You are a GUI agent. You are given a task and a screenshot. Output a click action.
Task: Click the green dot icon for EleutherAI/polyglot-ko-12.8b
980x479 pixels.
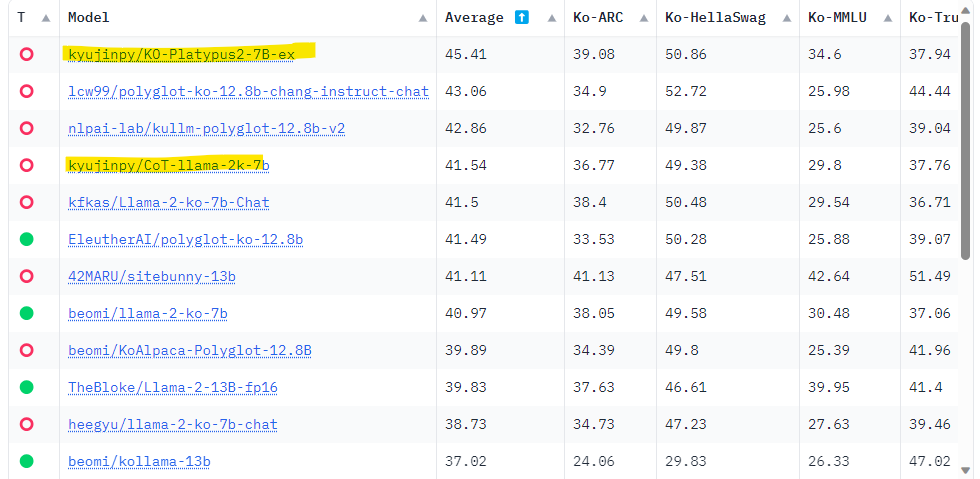coord(26,239)
